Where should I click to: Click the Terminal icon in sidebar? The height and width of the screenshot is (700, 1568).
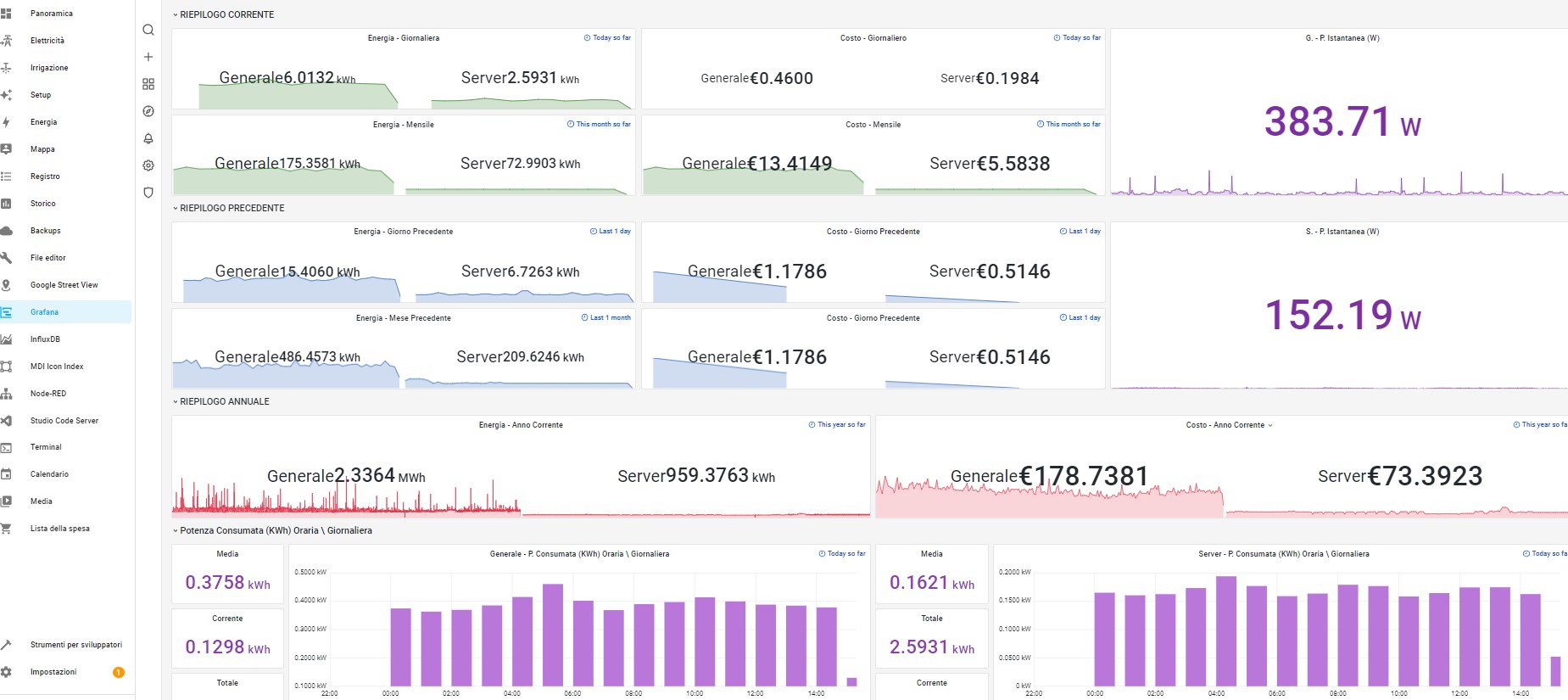tap(6, 447)
